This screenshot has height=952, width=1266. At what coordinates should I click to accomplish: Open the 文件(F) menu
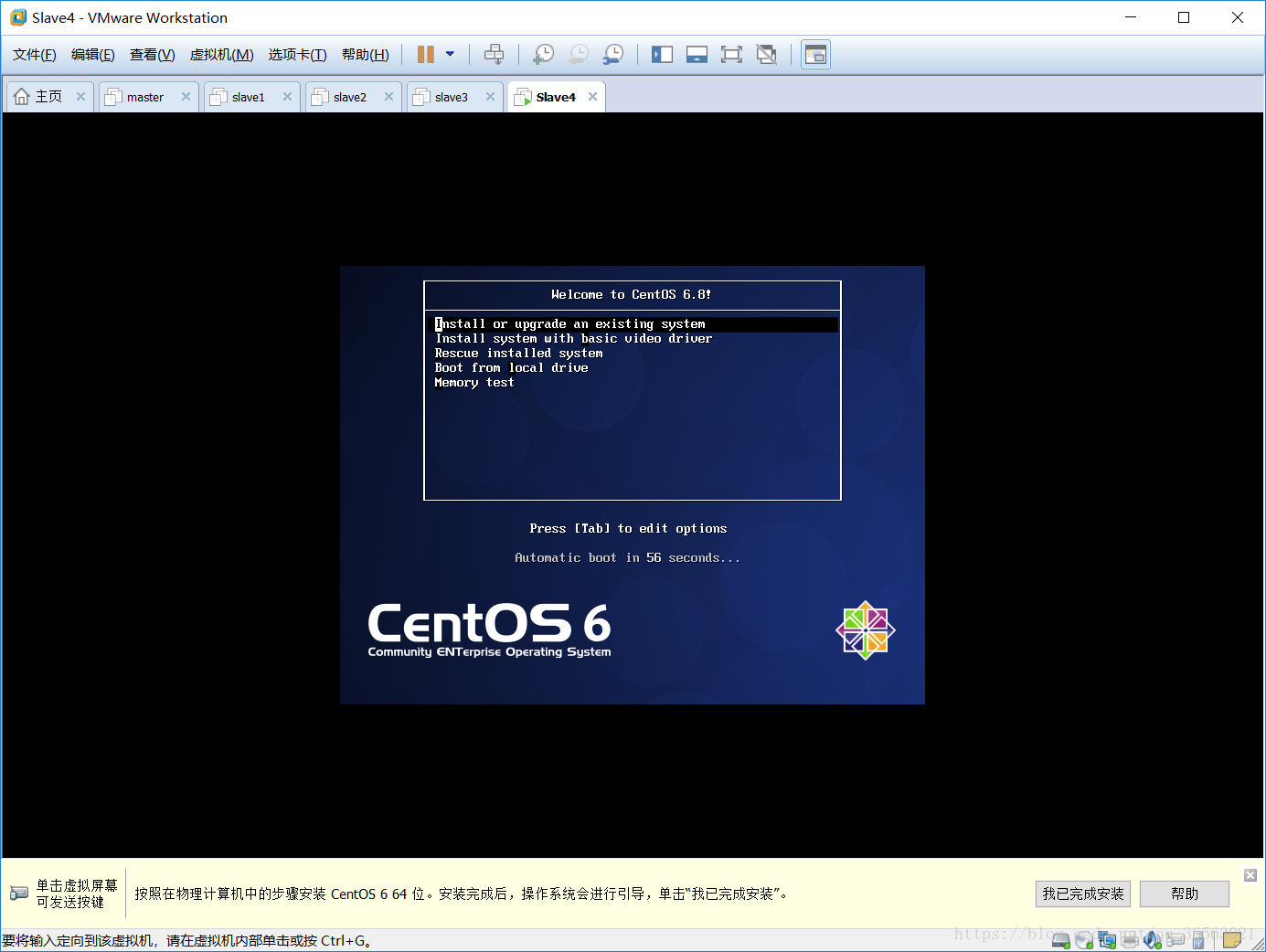pyautogui.click(x=35, y=55)
